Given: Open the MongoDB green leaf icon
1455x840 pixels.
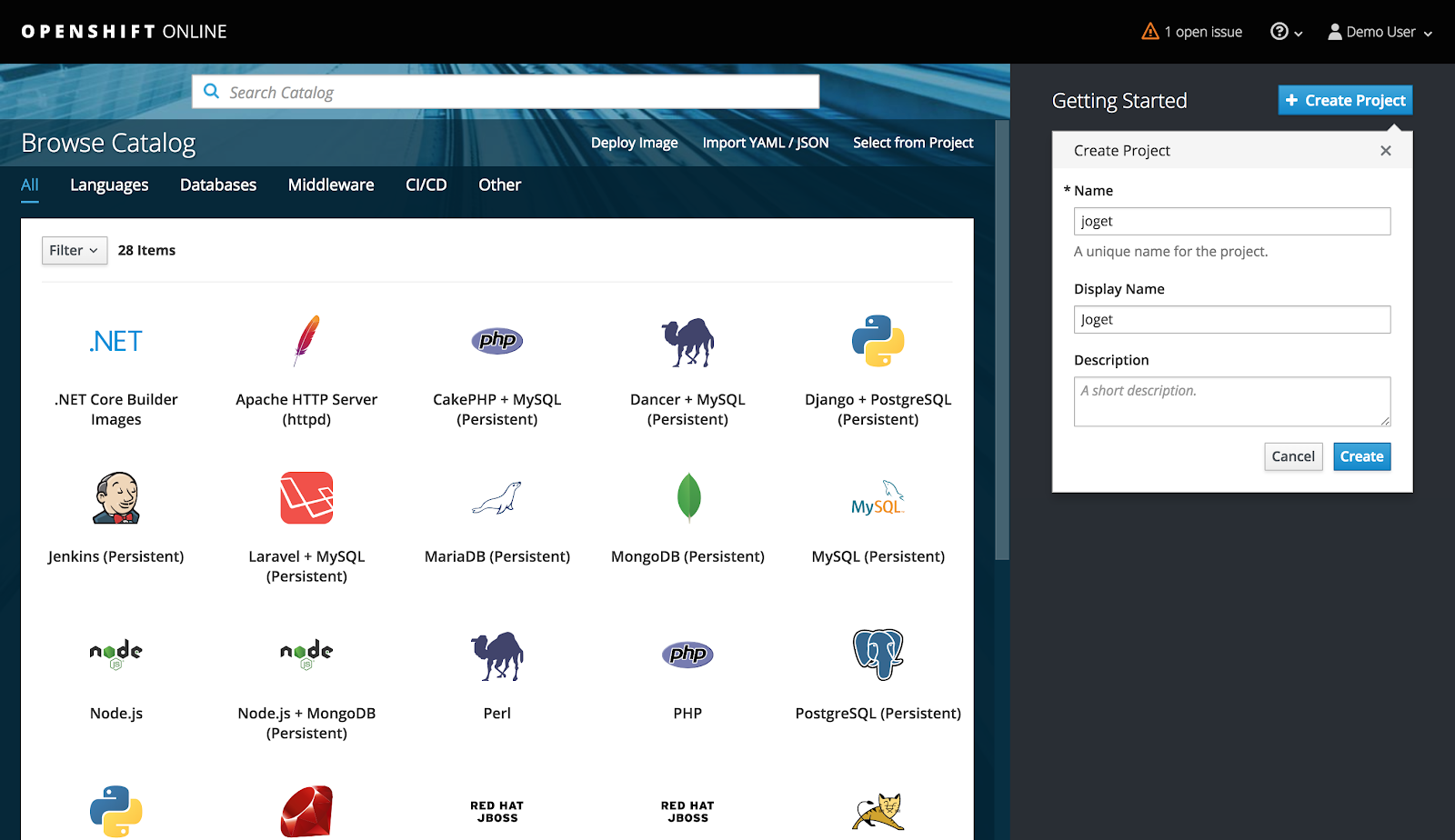Looking at the screenshot, I should [x=688, y=497].
